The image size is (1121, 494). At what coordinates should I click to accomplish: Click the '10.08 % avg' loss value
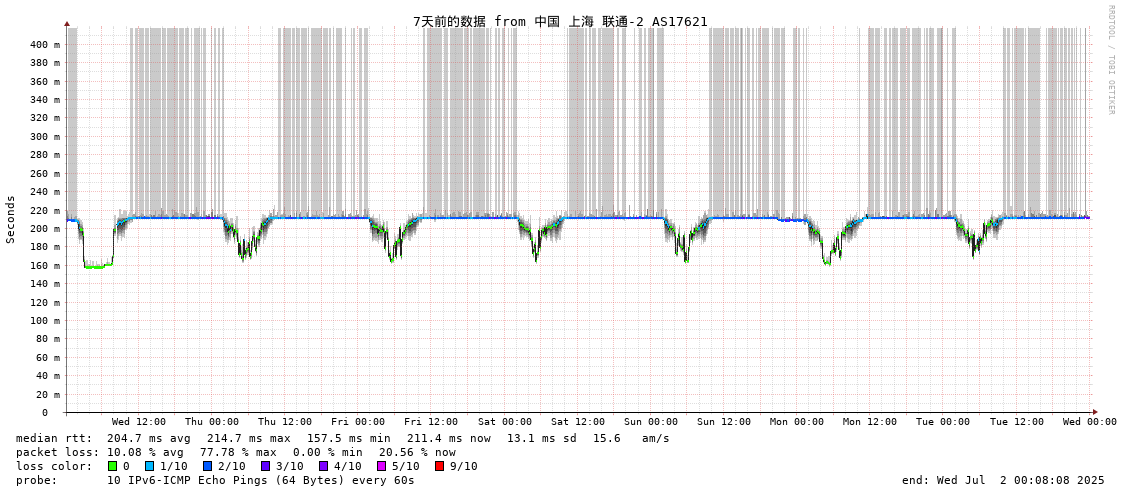[148, 452]
